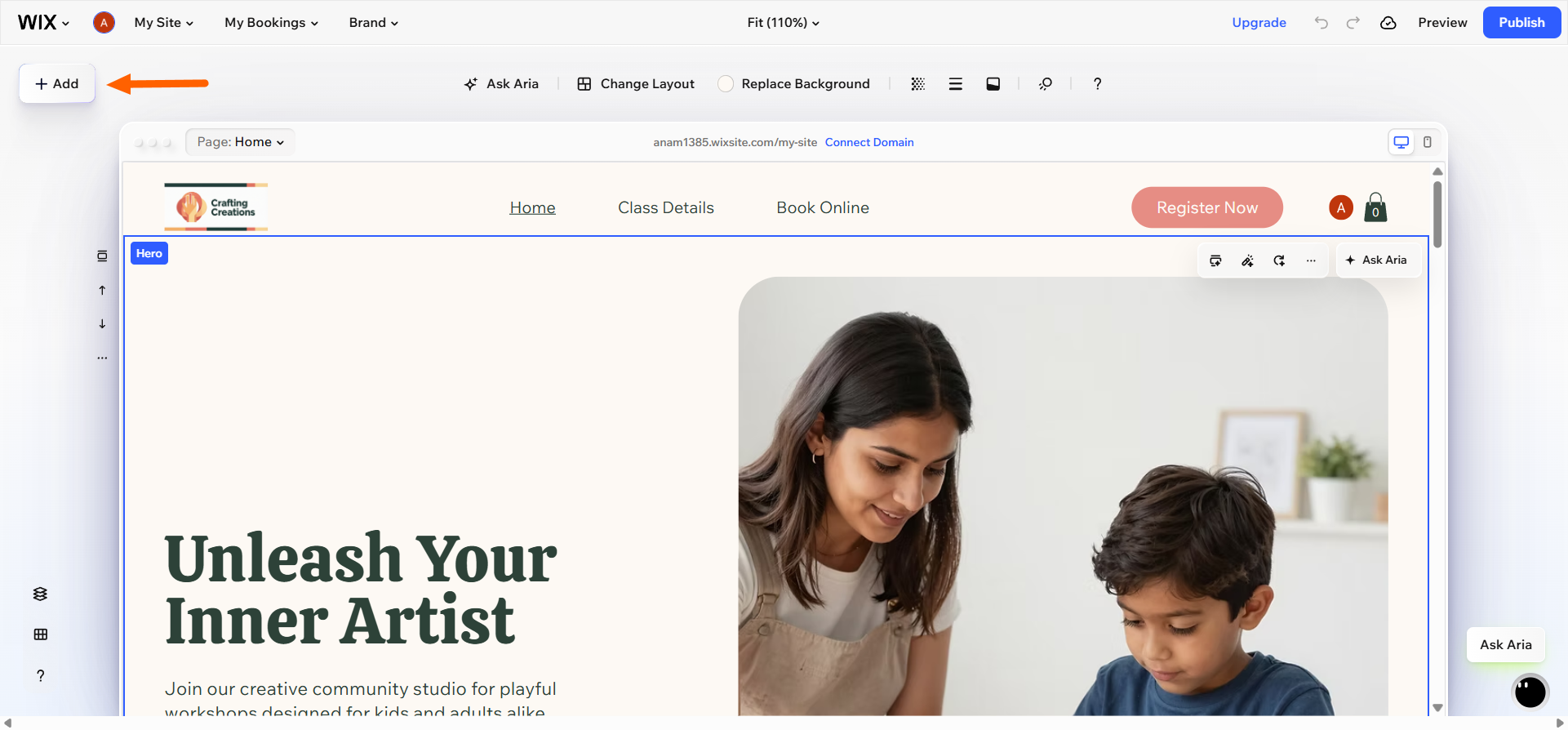Switch page using Page: Home dropdown
This screenshot has width=1568, height=730.
click(x=240, y=142)
